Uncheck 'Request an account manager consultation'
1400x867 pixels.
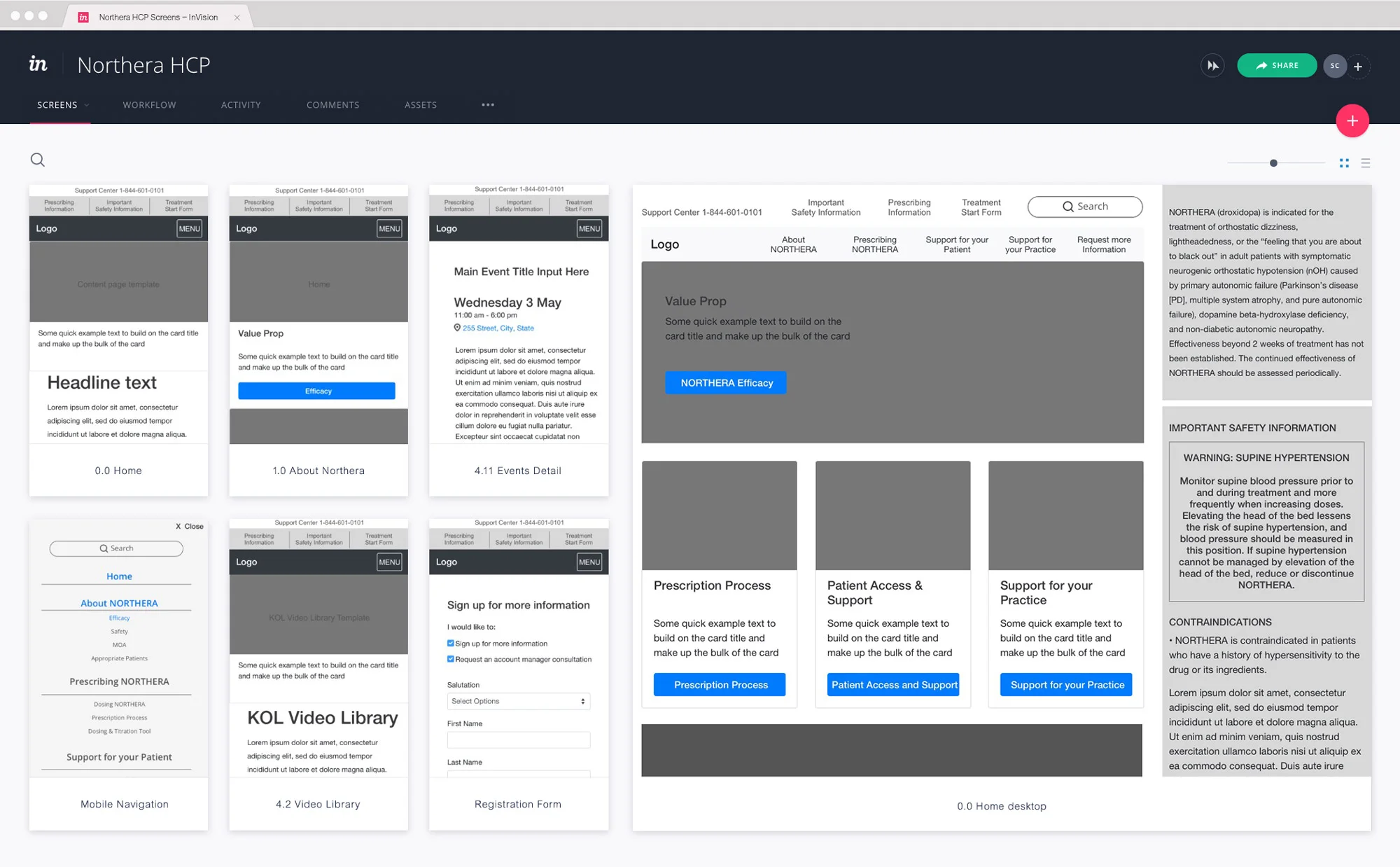pyautogui.click(x=450, y=658)
